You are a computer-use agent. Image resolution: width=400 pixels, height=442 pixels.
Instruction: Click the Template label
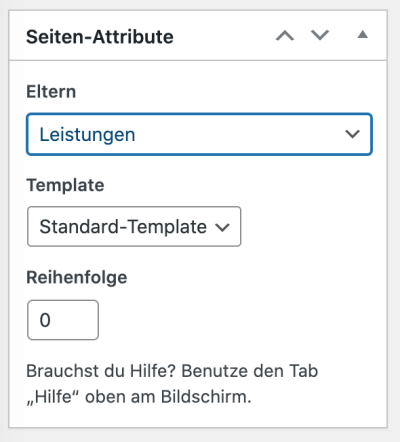click(x=65, y=185)
